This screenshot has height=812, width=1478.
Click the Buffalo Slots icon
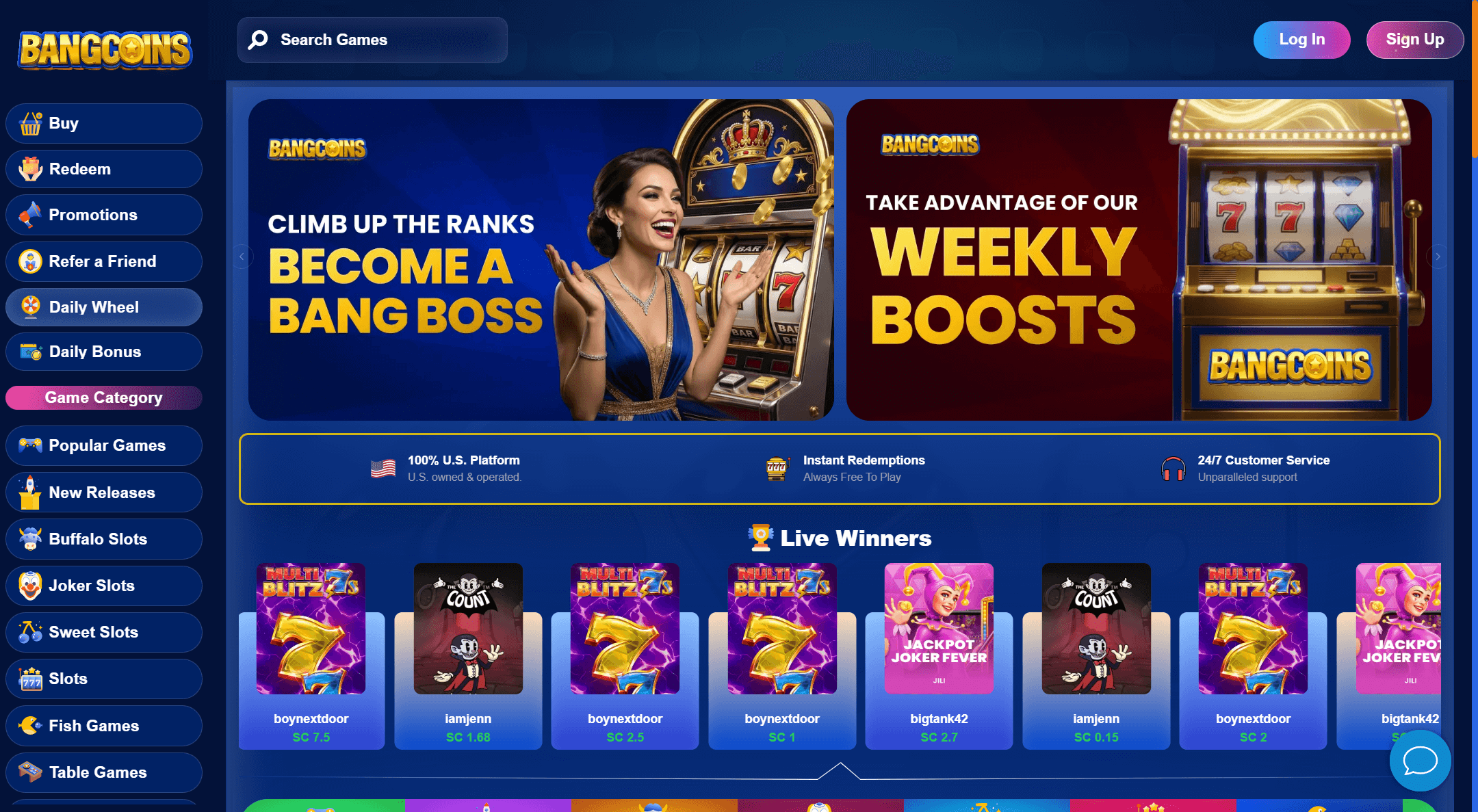tap(30, 539)
